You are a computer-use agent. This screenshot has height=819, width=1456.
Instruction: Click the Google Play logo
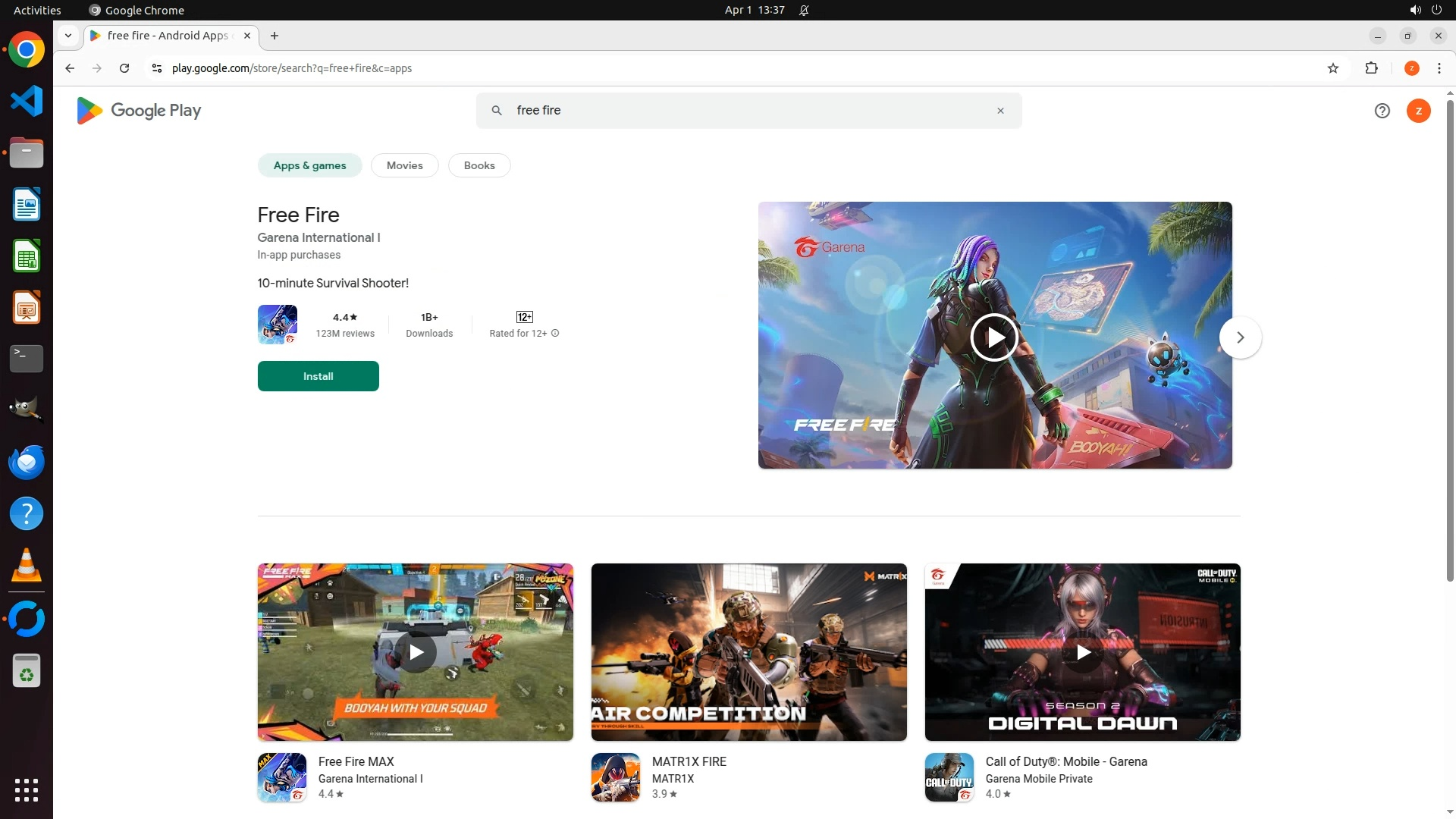139,111
